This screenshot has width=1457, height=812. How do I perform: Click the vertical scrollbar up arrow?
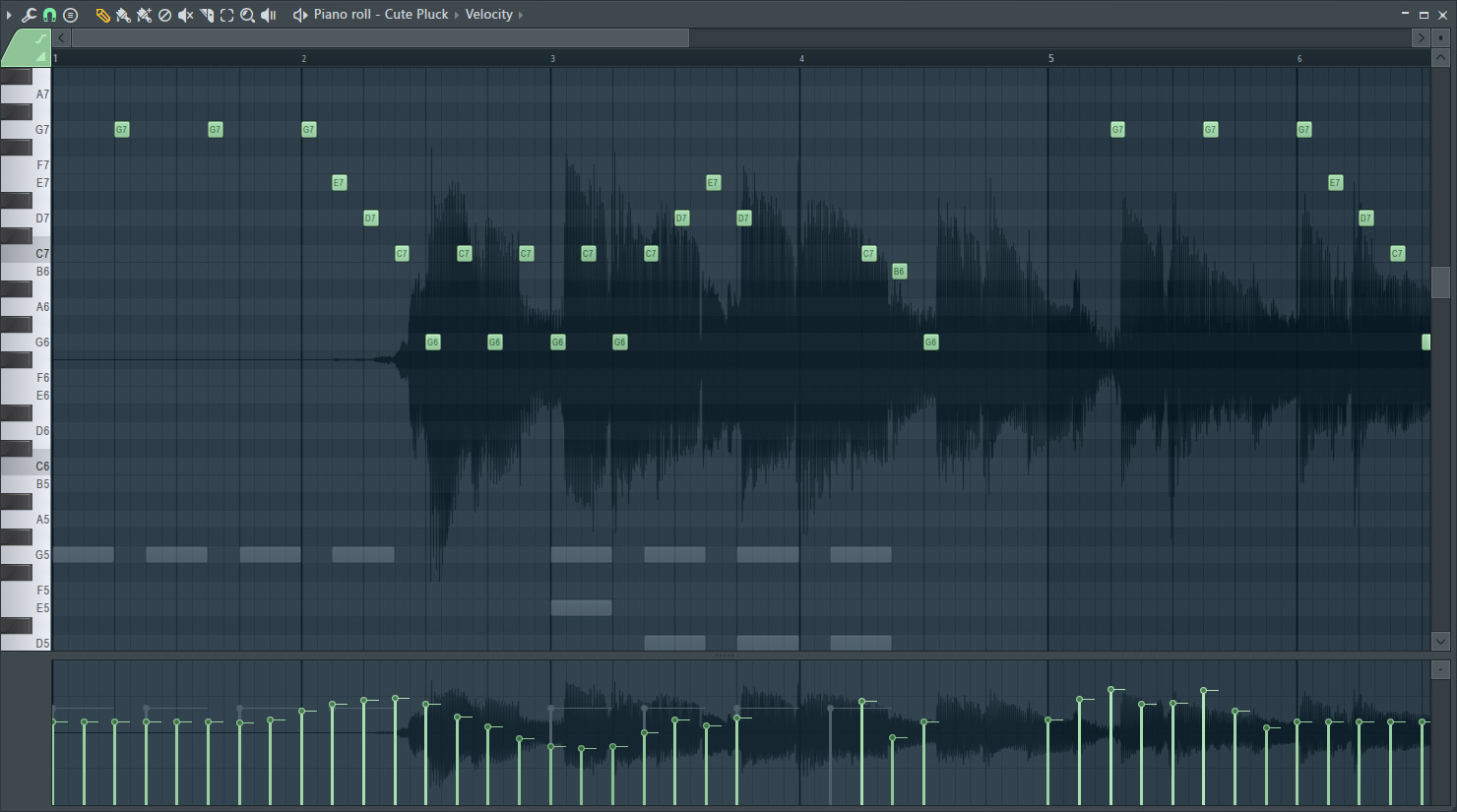1440,58
